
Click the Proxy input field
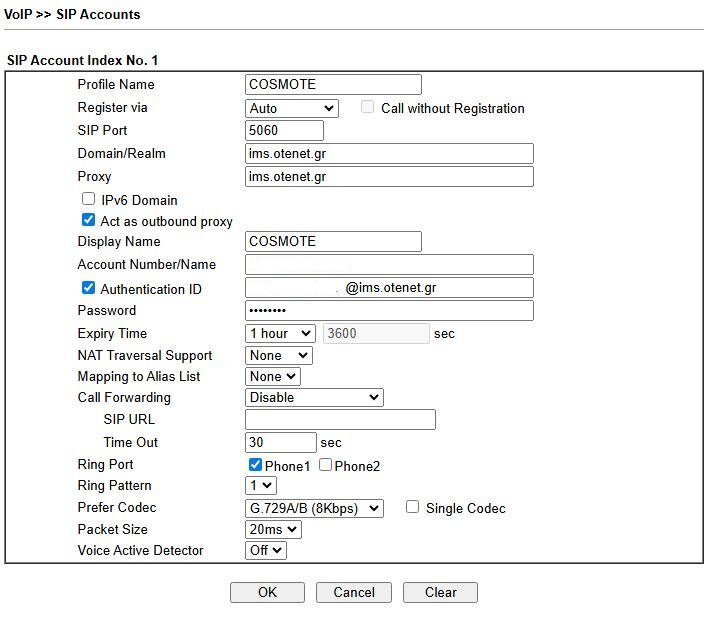390,176
